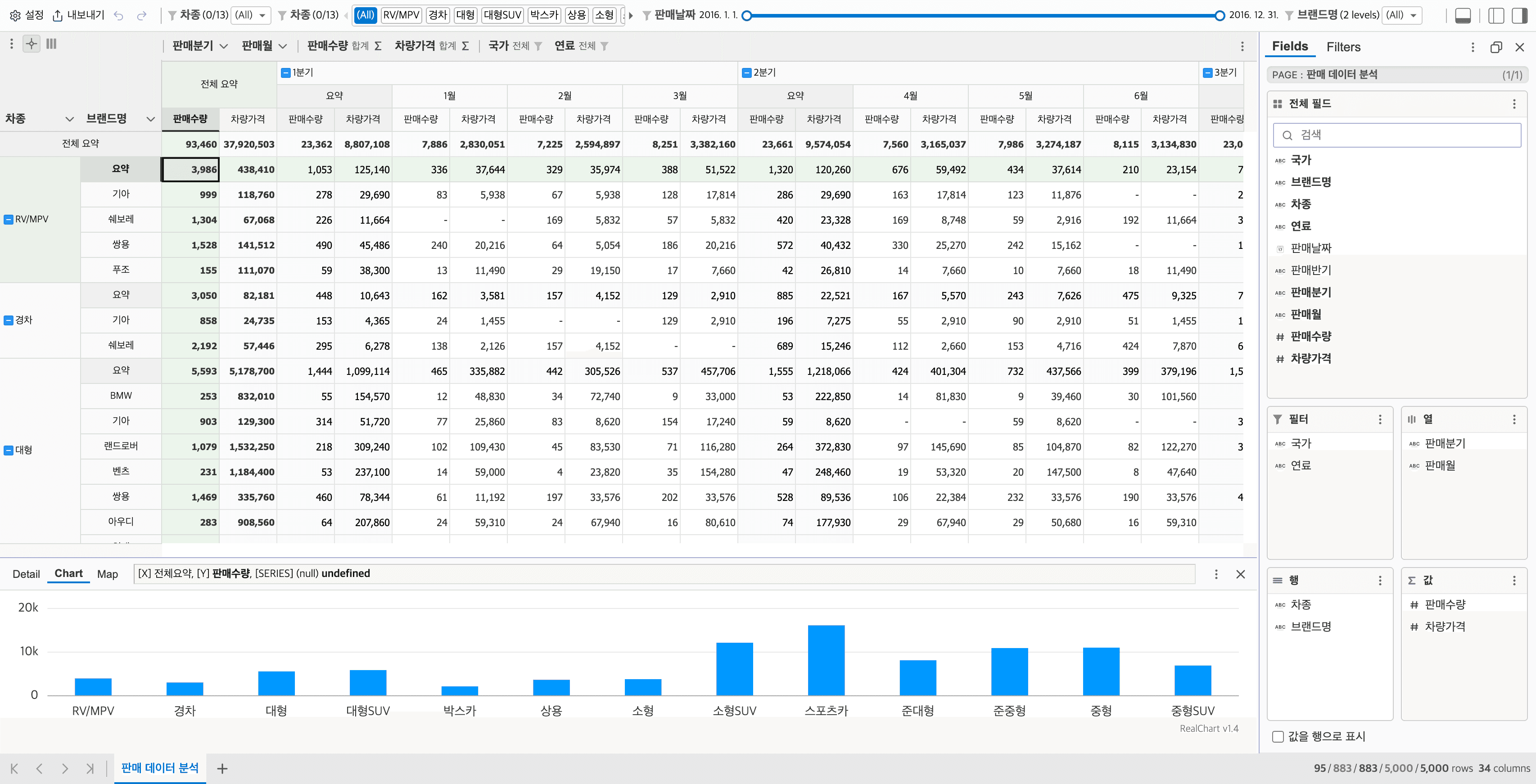Image resolution: width=1536 pixels, height=784 pixels.
Task: Enable 값을 행으로 표시 checkbox
Action: [1278, 736]
